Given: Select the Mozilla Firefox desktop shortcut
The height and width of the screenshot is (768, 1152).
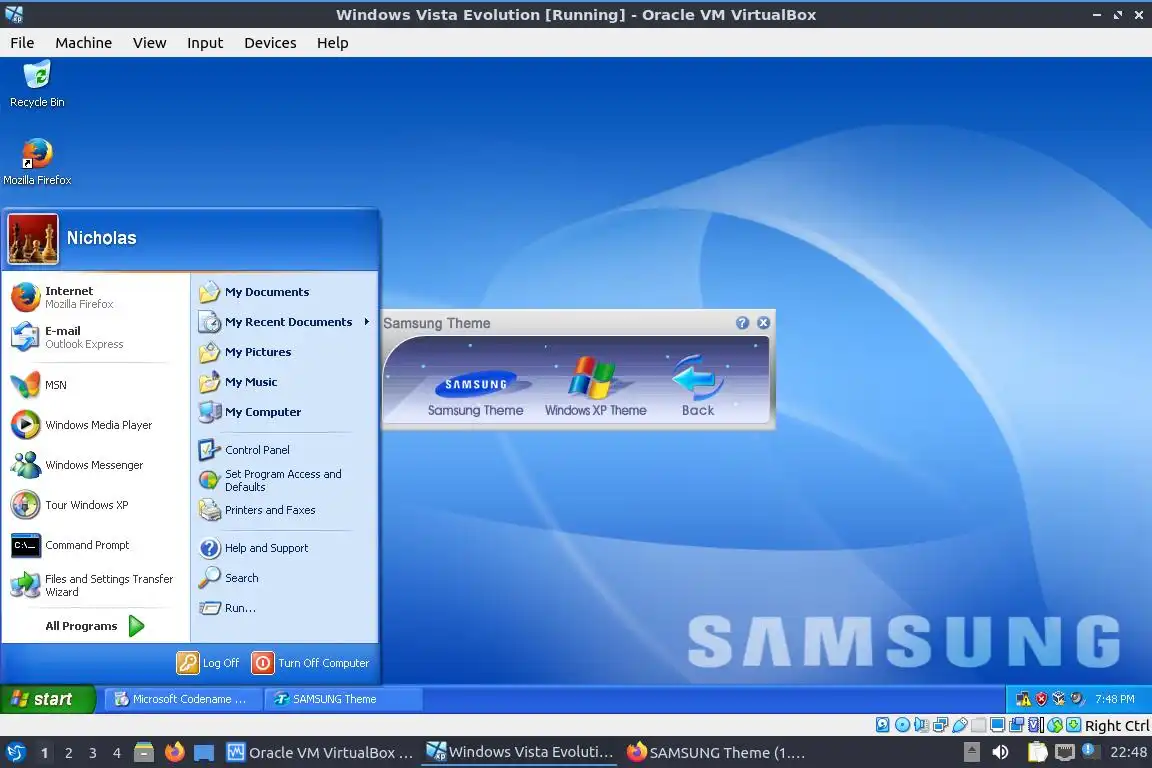Looking at the screenshot, I should (37, 162).
